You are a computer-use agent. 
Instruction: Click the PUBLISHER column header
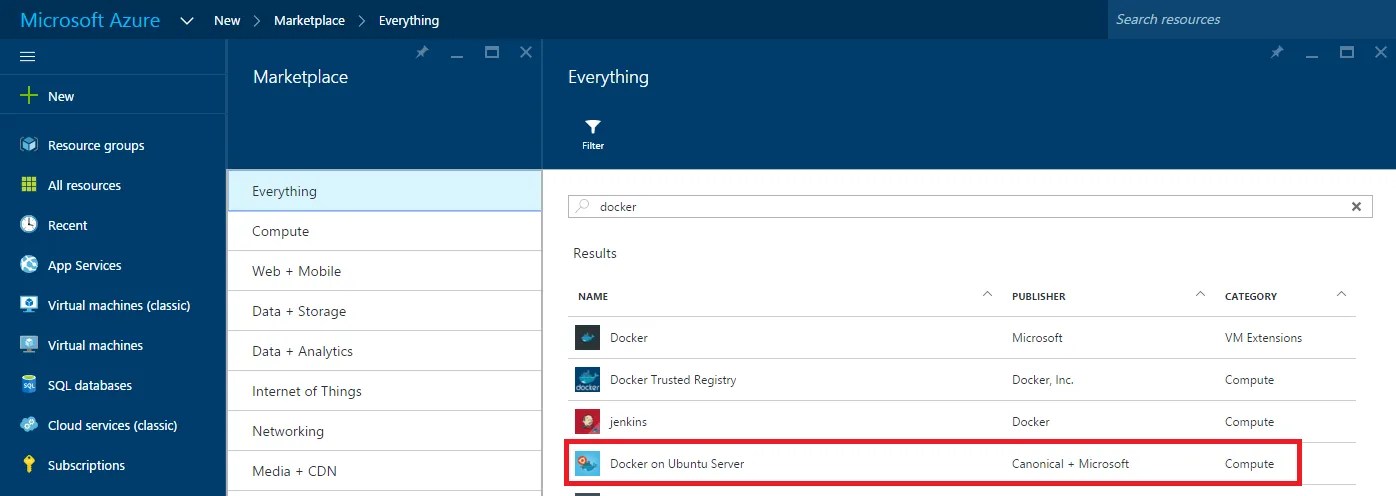1038,297
